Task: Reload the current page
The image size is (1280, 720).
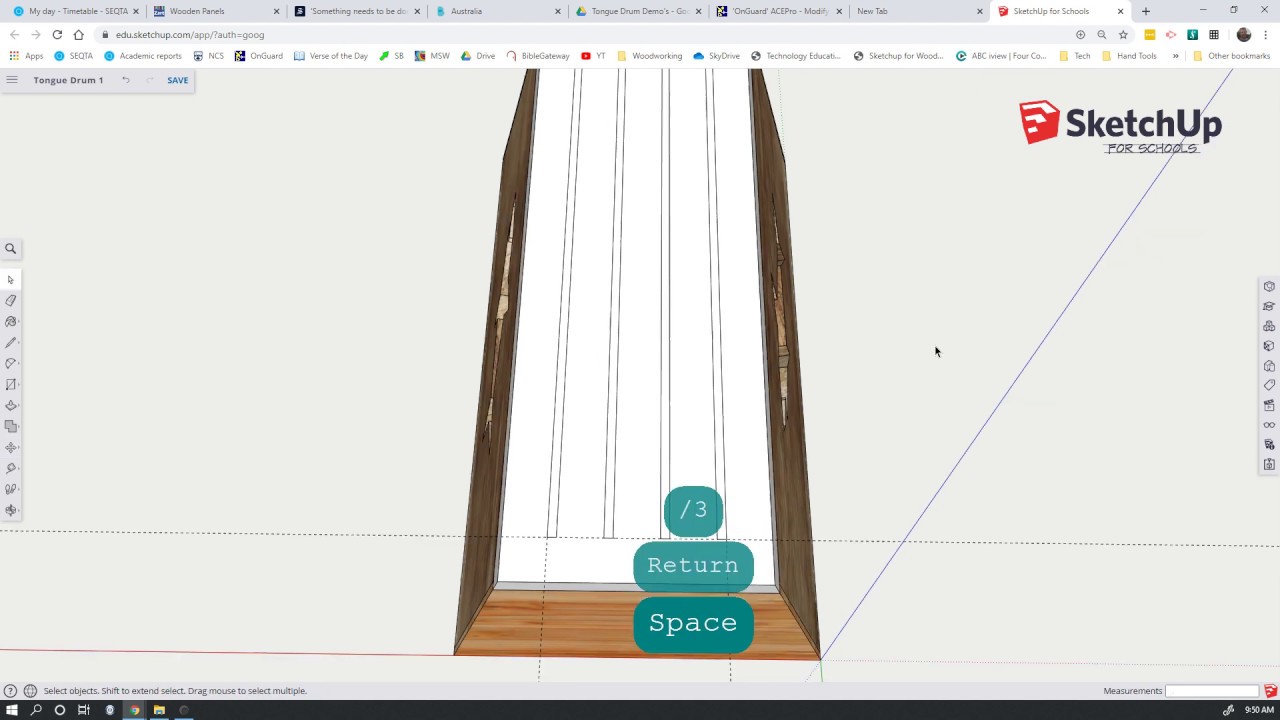Action: 57,35
